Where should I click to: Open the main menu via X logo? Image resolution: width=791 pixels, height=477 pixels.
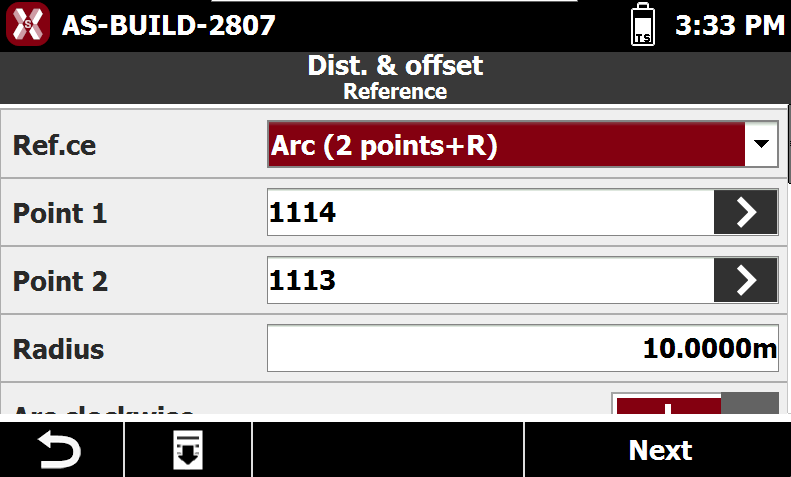coord(28,24)
